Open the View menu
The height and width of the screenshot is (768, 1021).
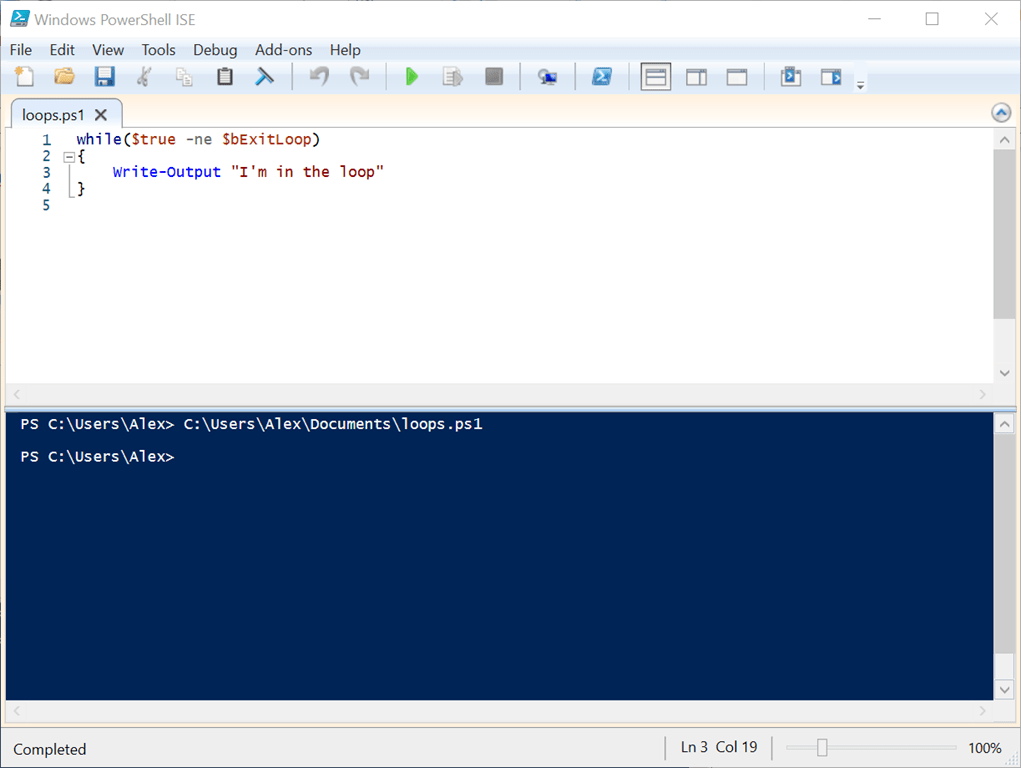pos(108,50)
